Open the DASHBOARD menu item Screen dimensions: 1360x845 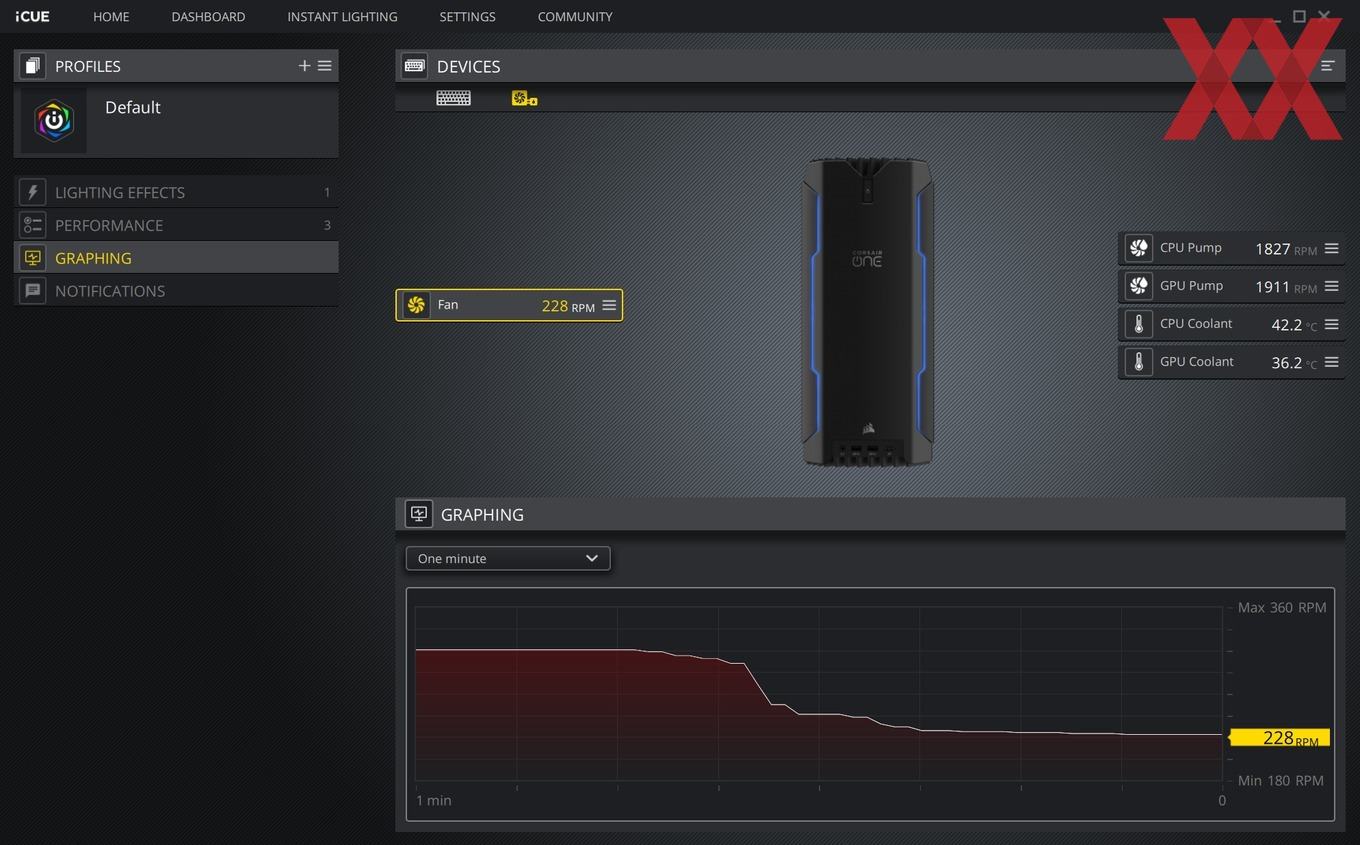click(208, 17)
